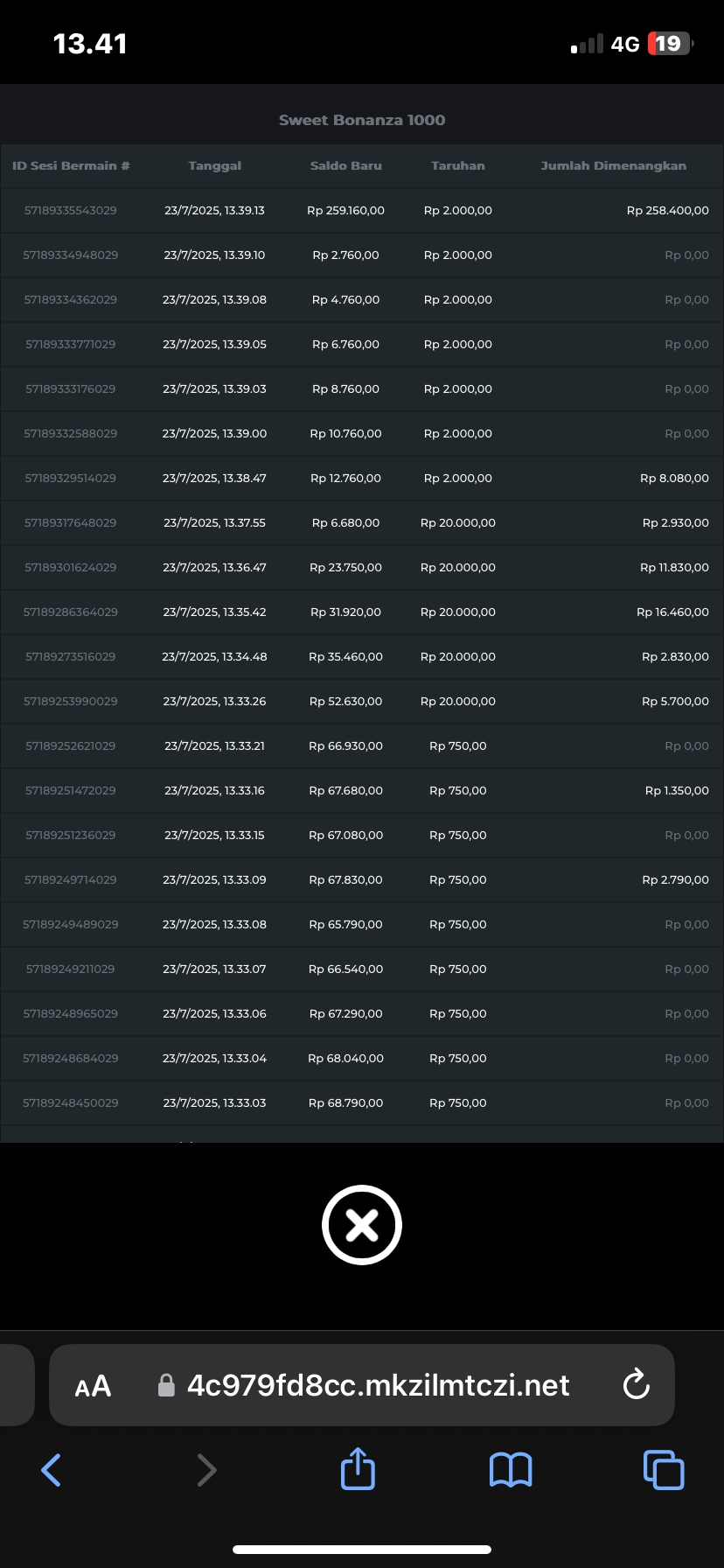
Task: Open the AA reader settings menu
Action: 93,1386
